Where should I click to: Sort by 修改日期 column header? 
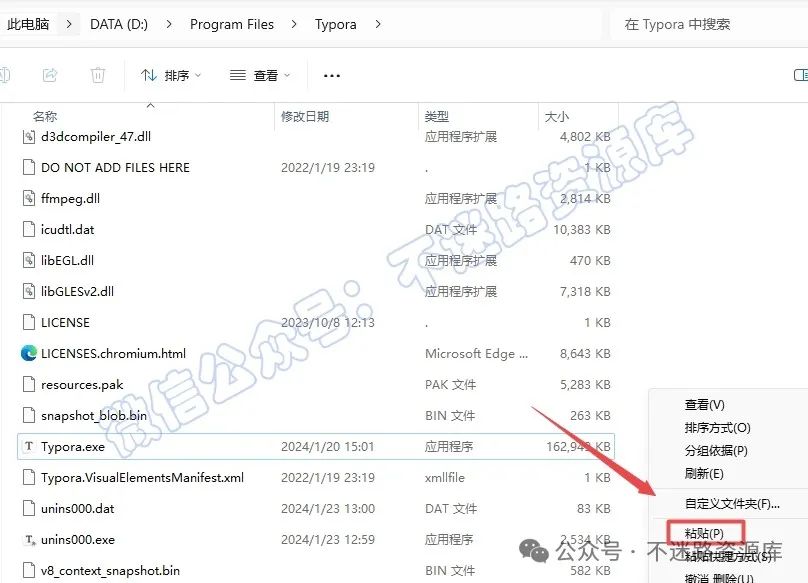305,116
